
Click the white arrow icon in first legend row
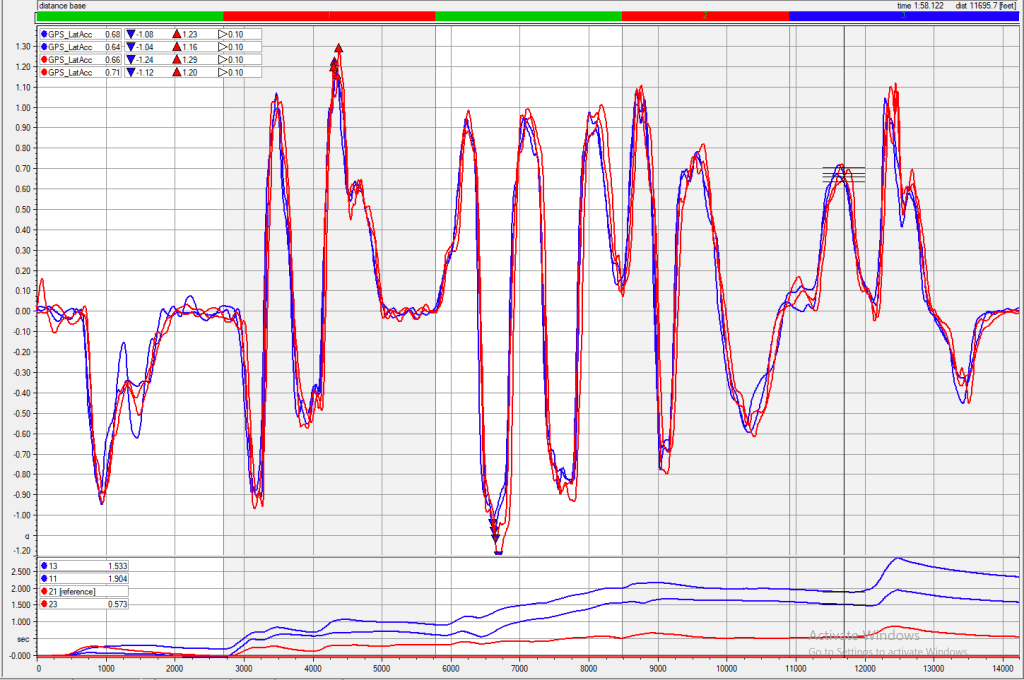click(223, 34)
